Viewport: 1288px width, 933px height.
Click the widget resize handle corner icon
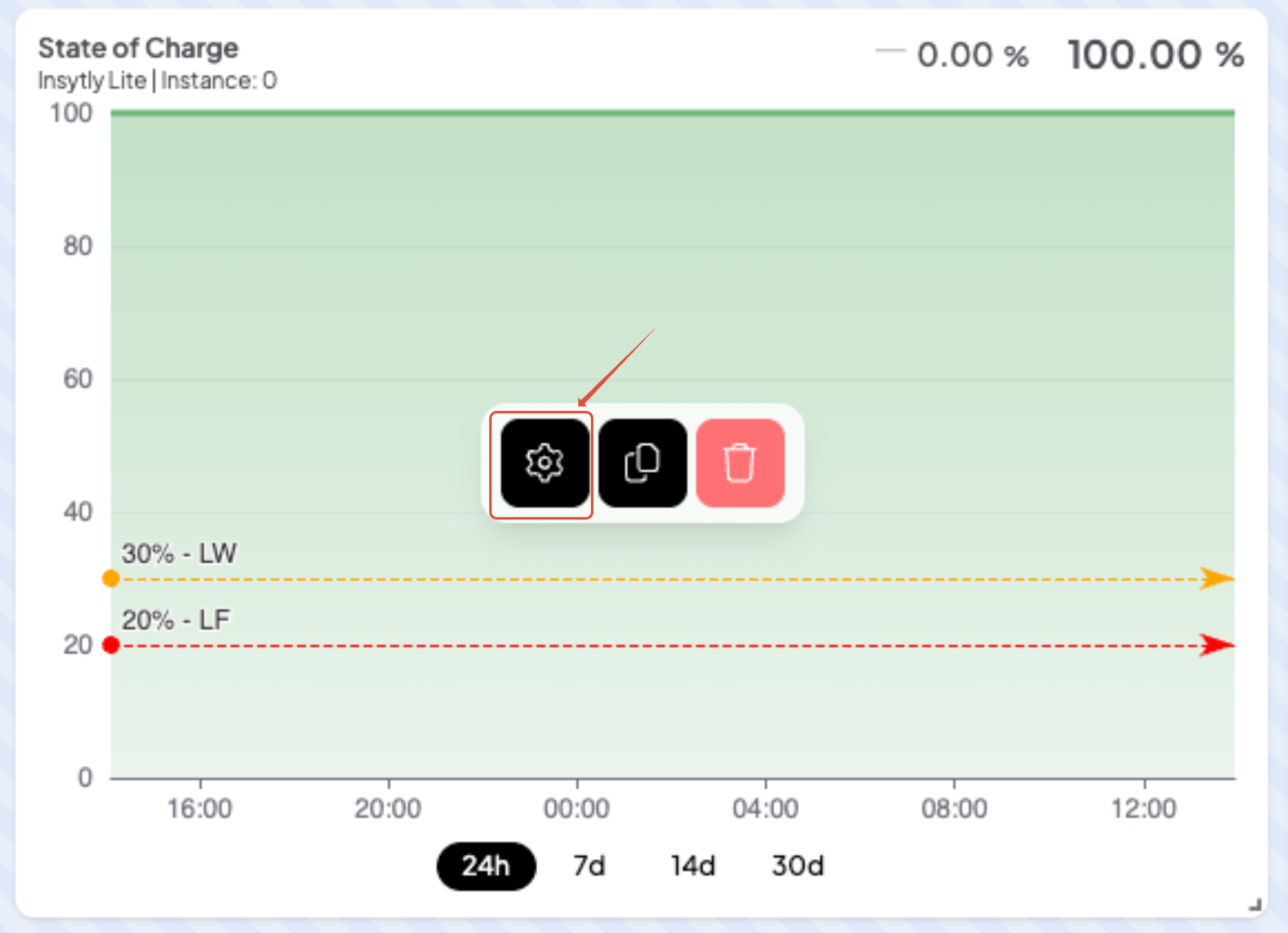coord(1255,905)
